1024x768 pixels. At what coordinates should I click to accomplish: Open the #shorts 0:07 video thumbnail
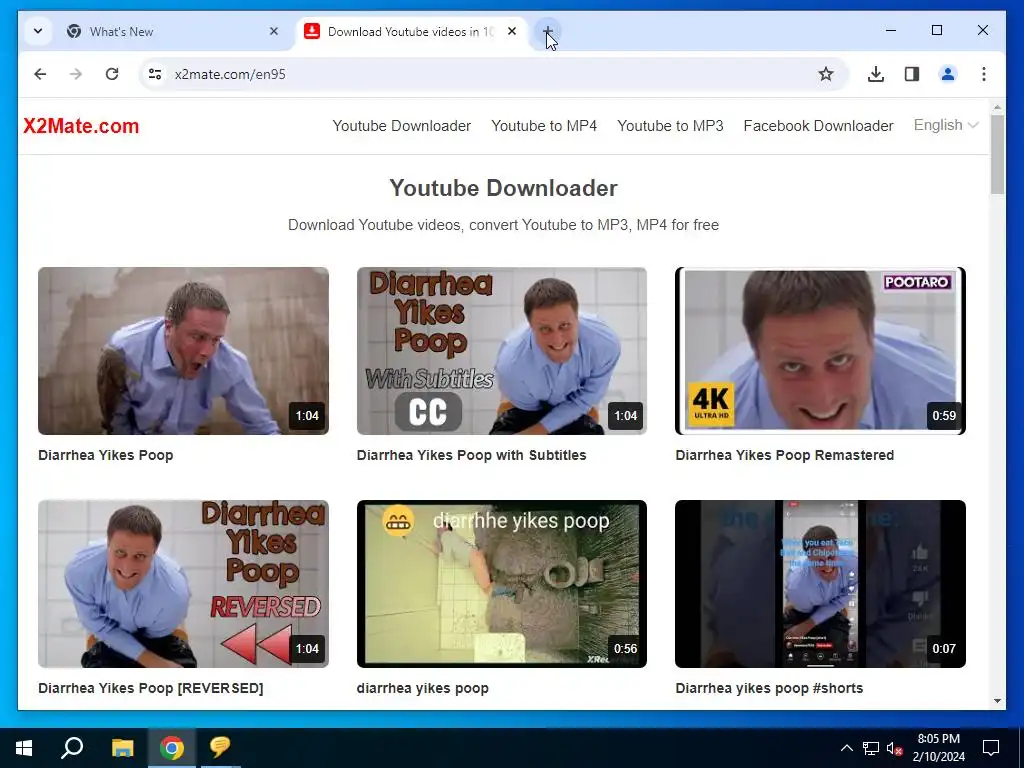[x=820, y=584]
